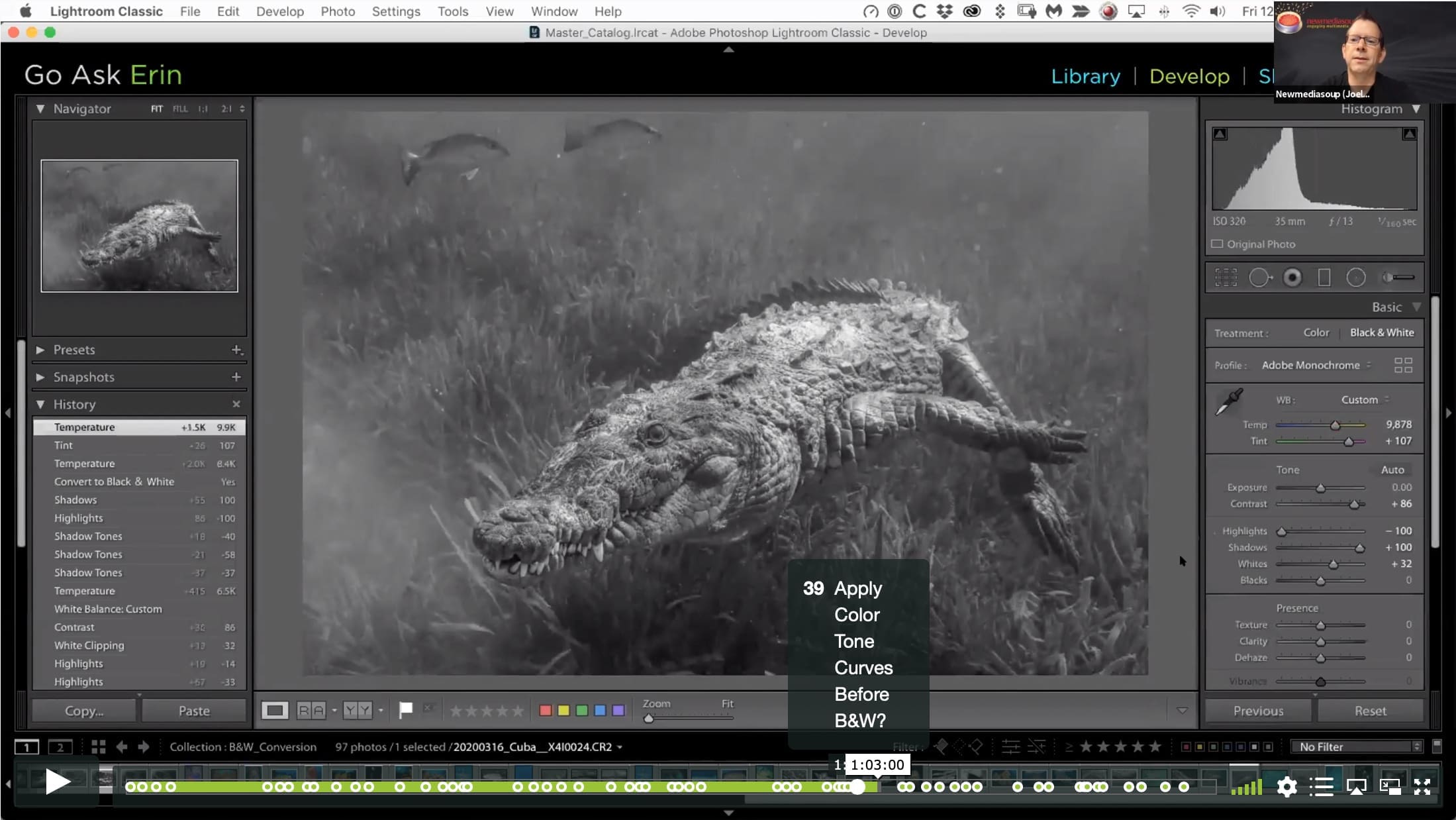Switch to the Develop module tab
Screen dimensions: 1456x820
coord(1189,76)
